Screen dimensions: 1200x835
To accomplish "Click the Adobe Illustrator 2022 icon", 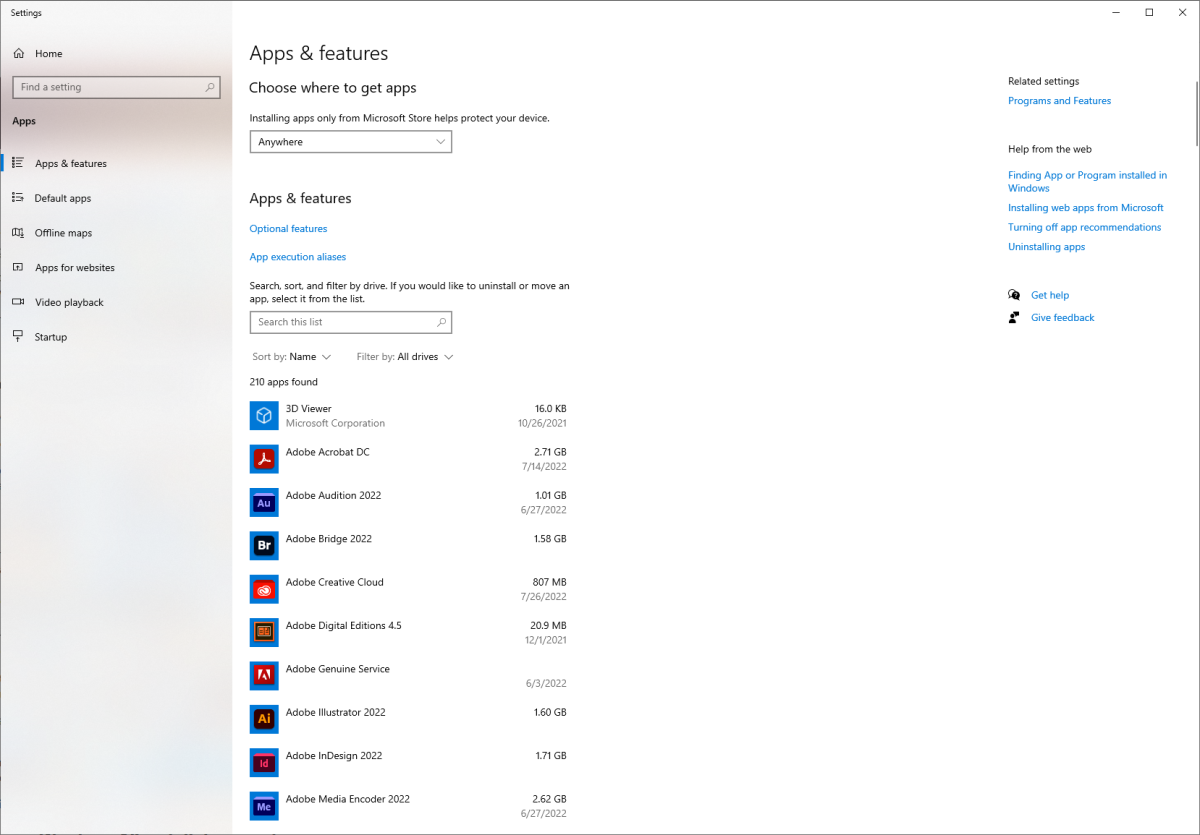I will pyautogui.click(x=264, y=719).
